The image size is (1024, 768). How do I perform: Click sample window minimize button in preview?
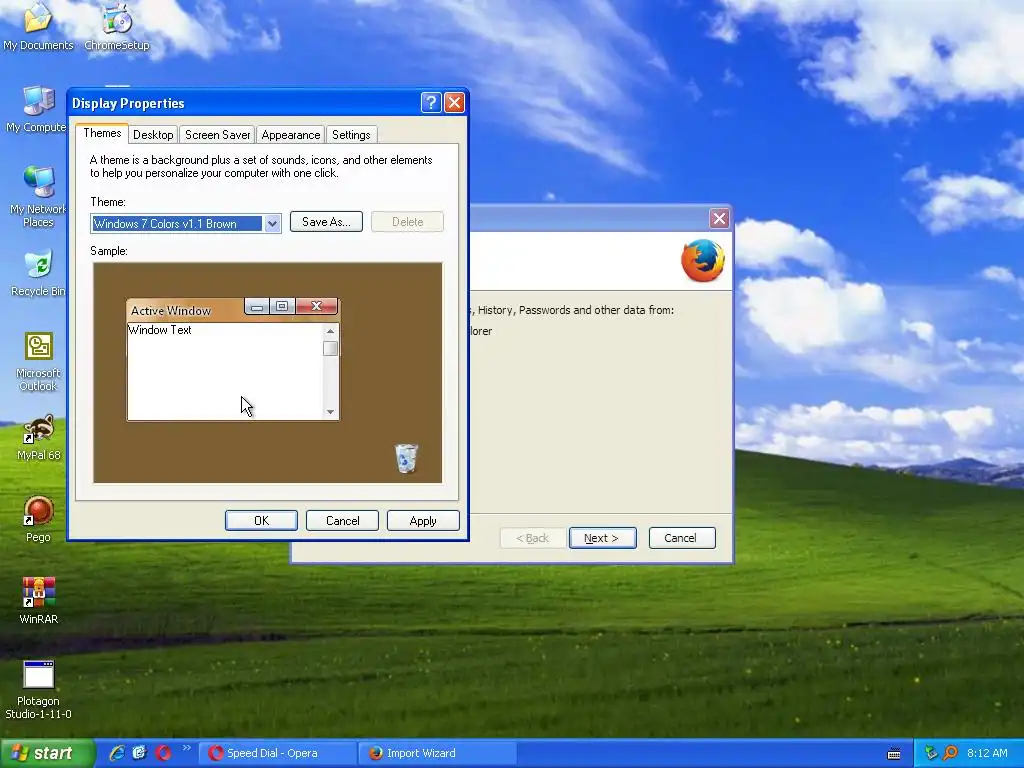point(257,306)
